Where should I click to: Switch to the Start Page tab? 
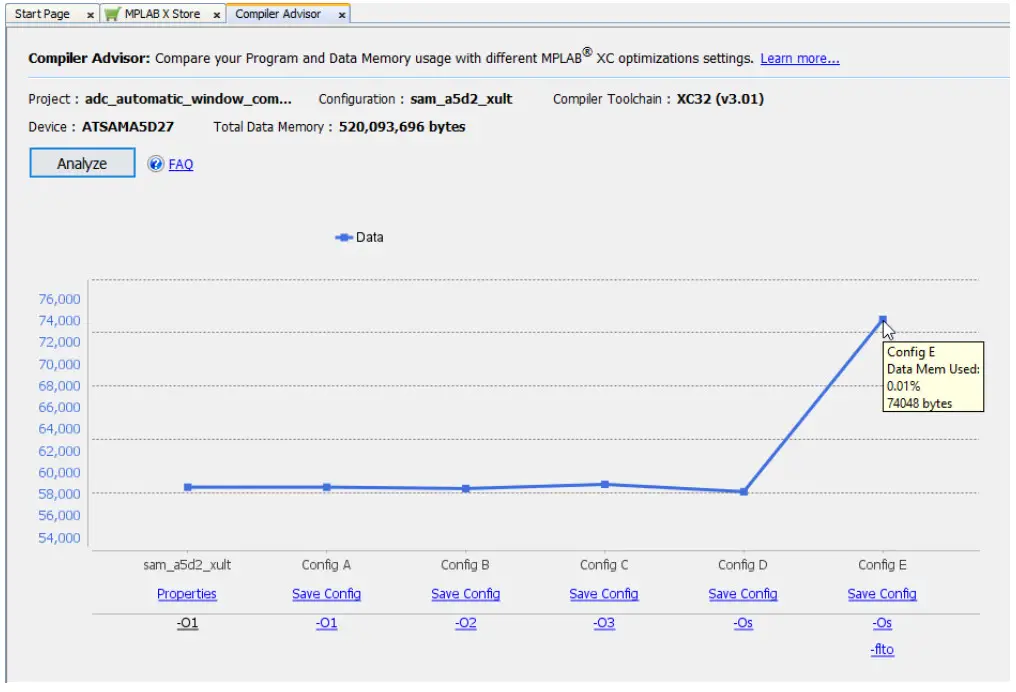pos(43,14)
